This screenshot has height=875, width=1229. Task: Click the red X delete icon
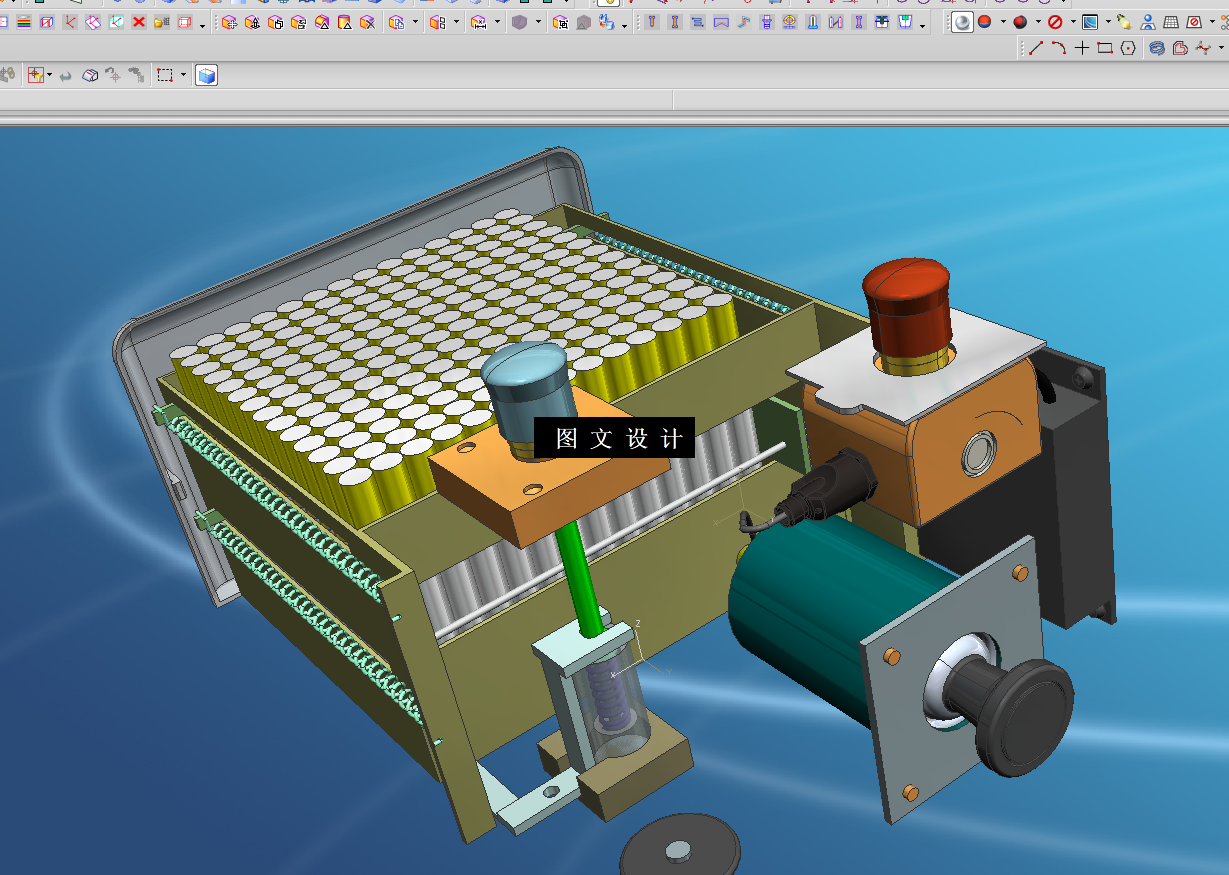tap(139, 22)
